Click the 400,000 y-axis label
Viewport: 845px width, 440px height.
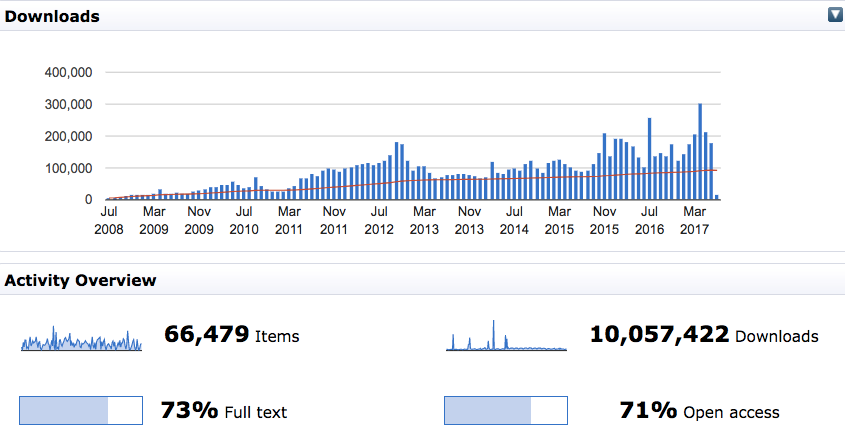pyautogui.click(x=69, y=72)
